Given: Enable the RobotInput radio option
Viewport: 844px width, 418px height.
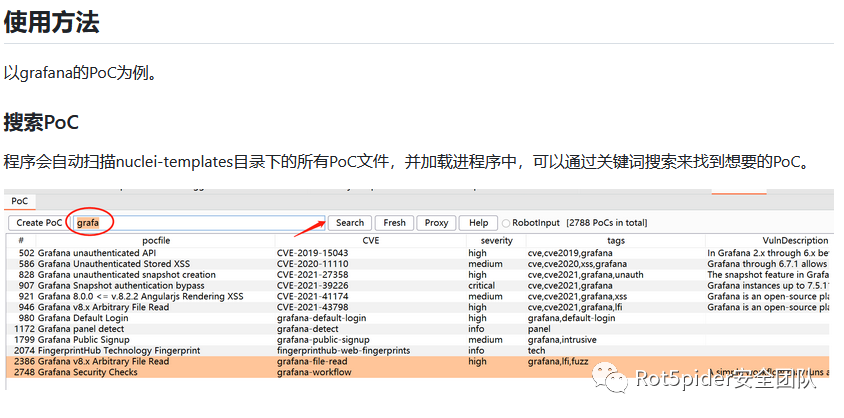Looking at the screenshot, I should [x=506, y=223].
